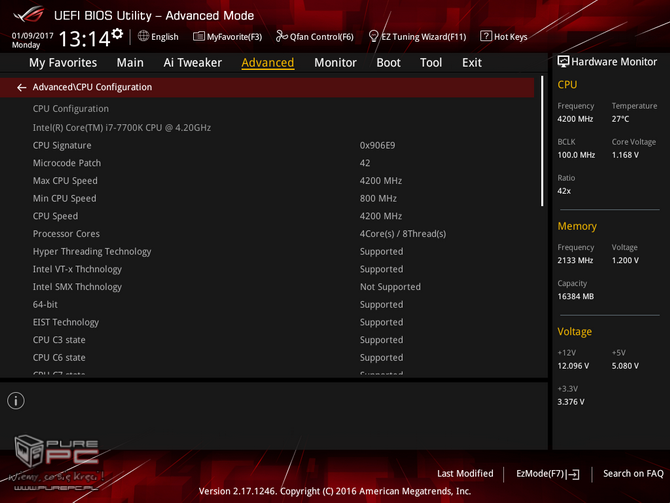Click Search on FAQ
Screen dimensions: 670x503
coord(633,474)
